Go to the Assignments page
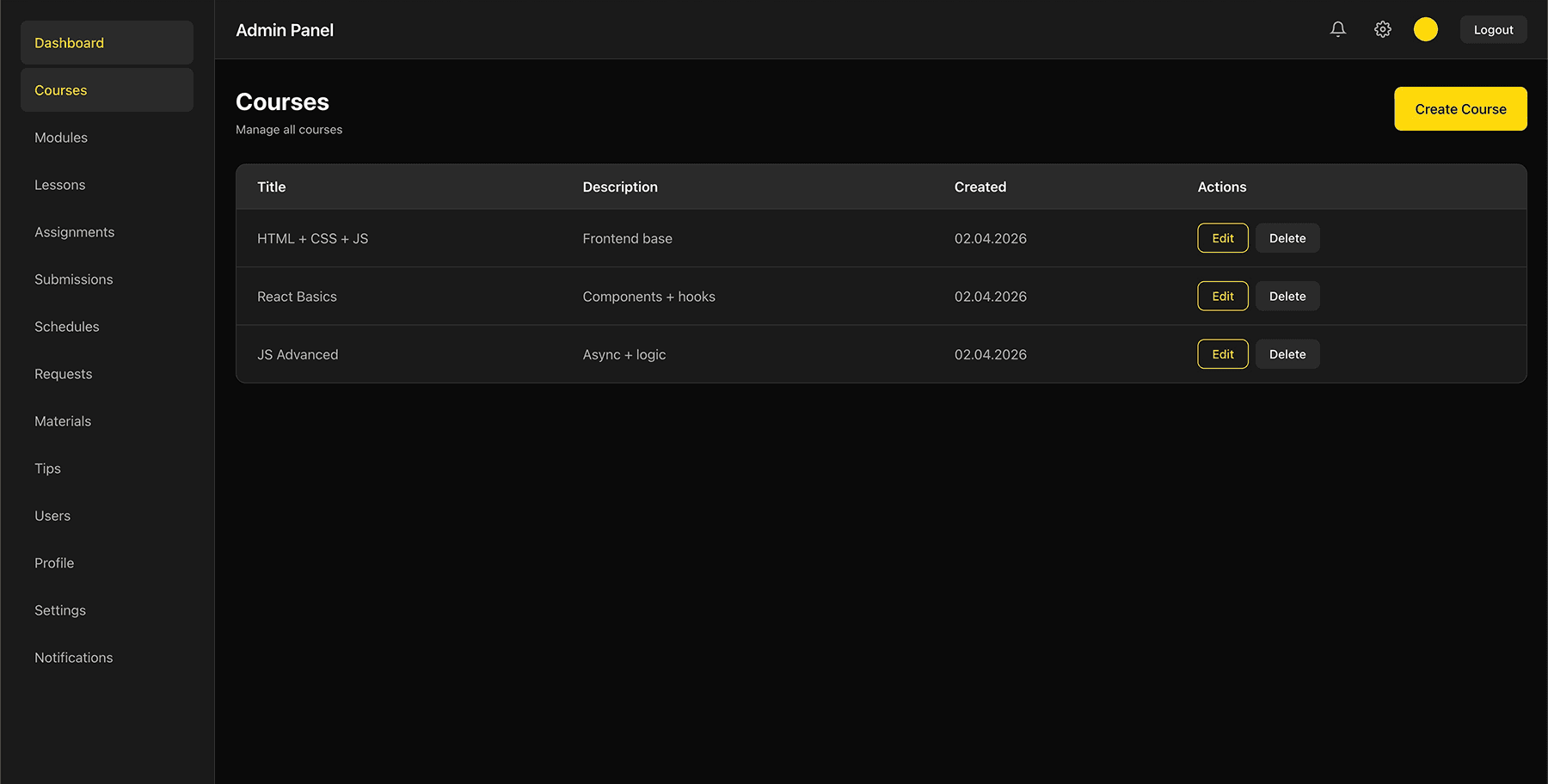Screen dimensions: 1548x784 point(74,231)
